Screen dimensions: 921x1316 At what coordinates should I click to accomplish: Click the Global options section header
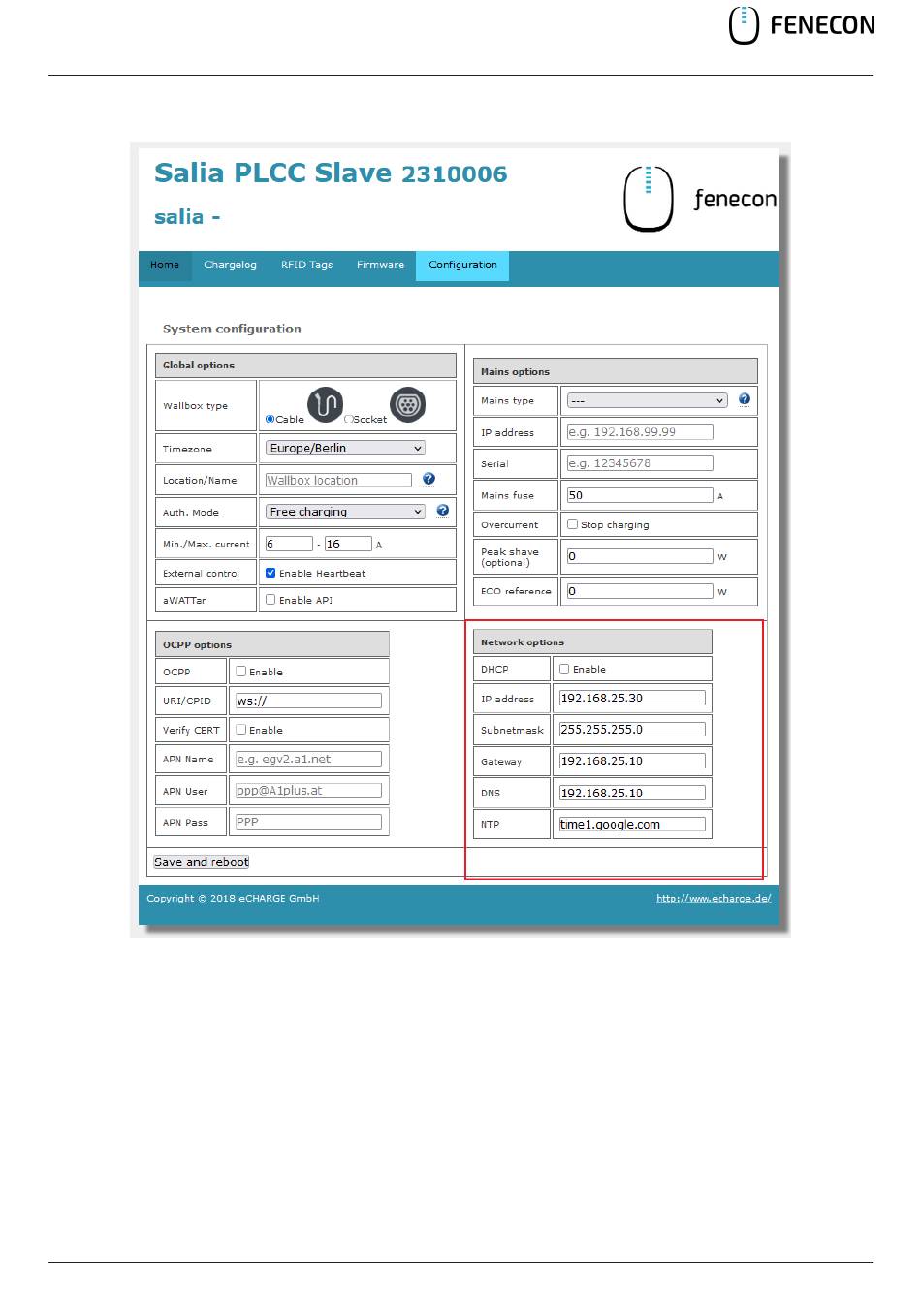click(305, 365)
